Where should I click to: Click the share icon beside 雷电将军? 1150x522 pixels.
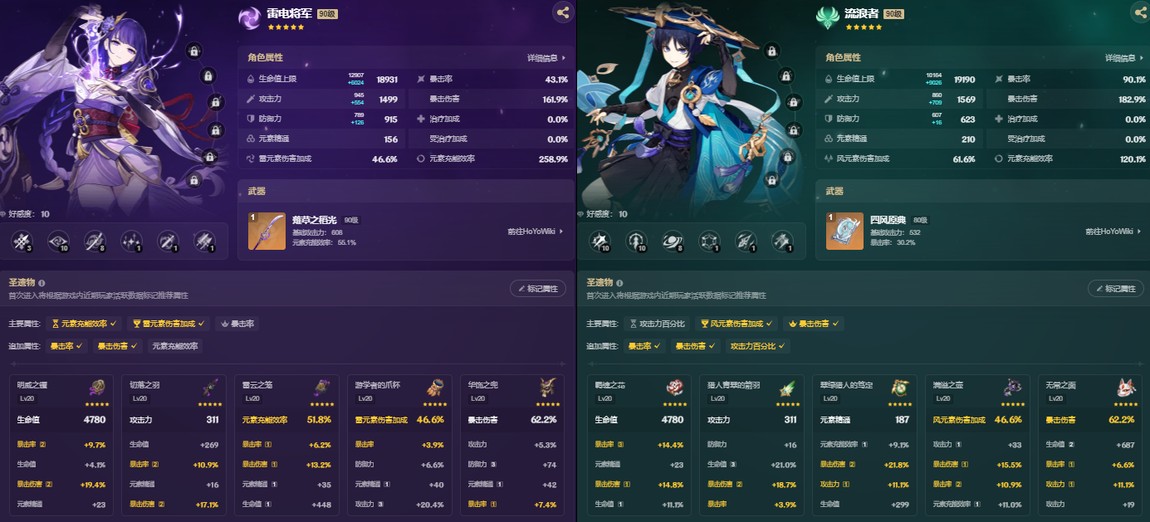(563, 12)
